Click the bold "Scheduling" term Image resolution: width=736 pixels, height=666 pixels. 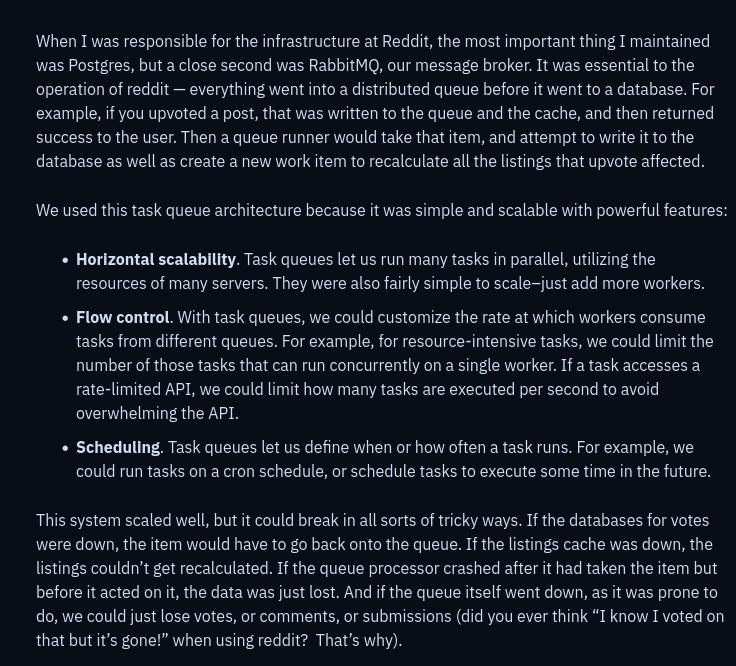118,448
